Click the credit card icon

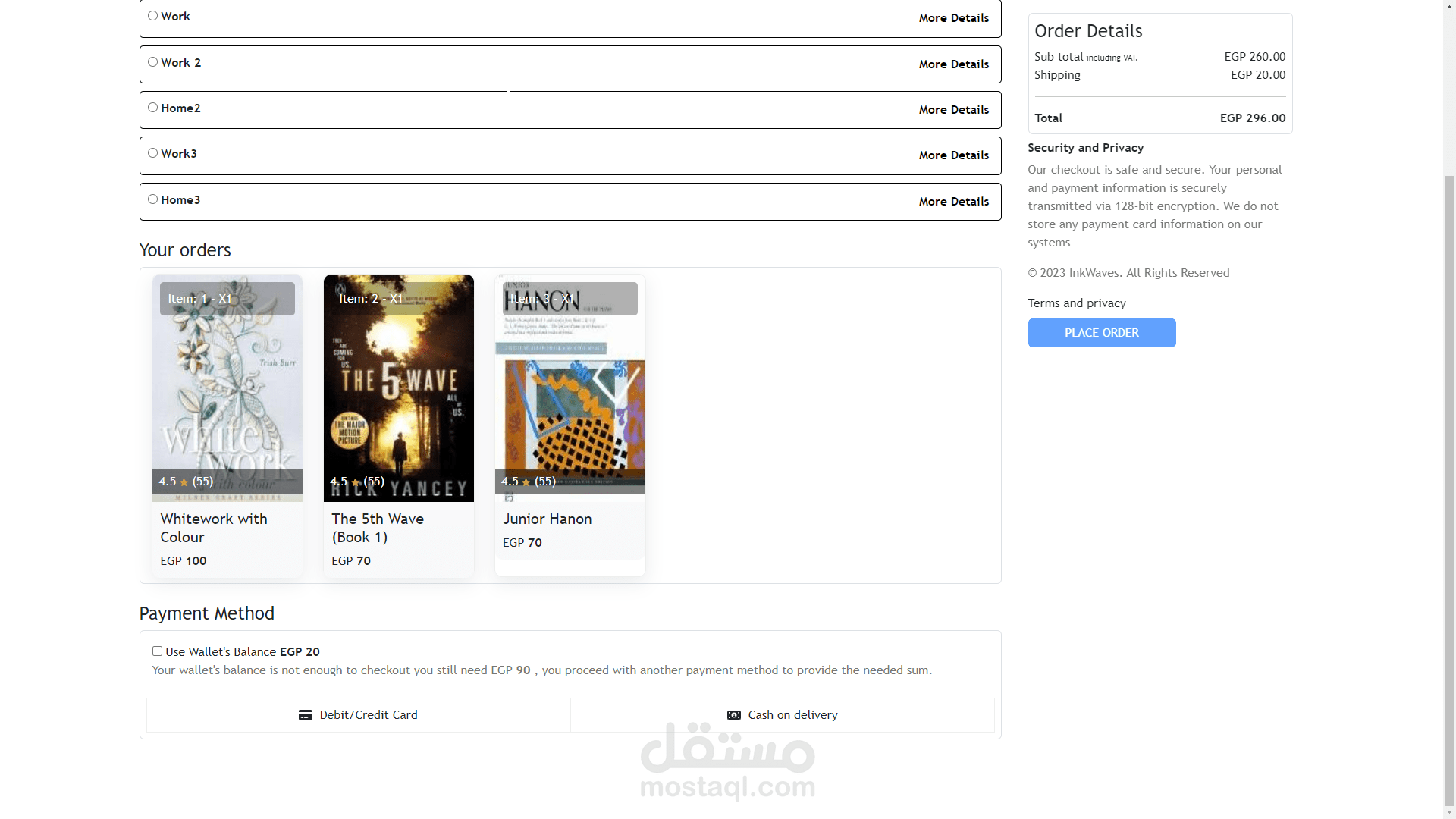point(306,715)
